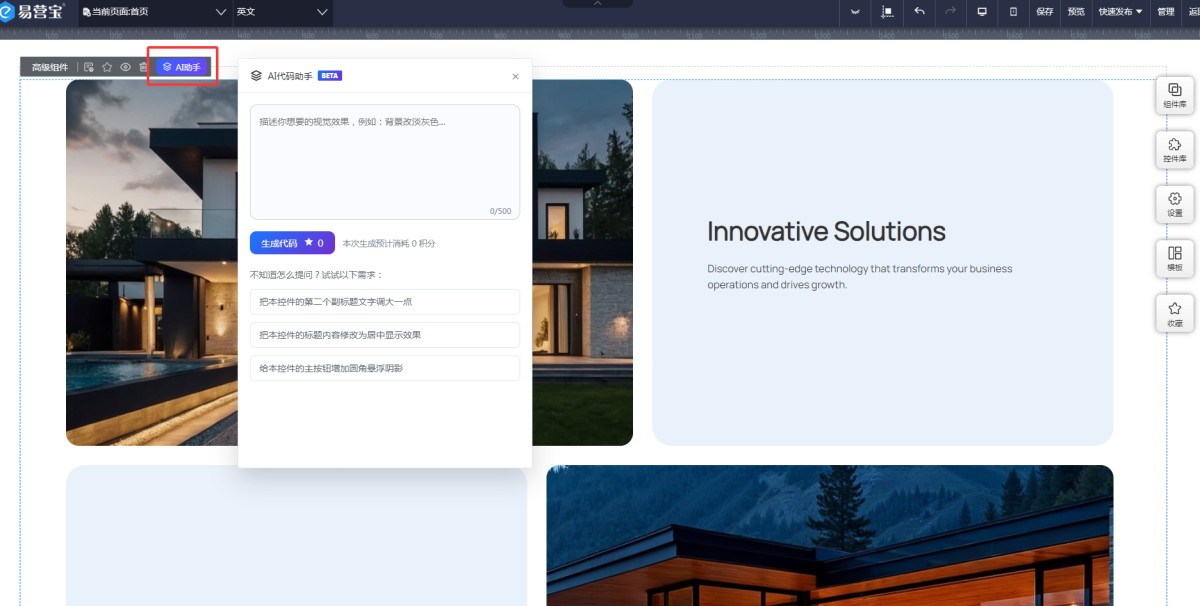
Task: Close the AI代码助手 panel
Action: coord(515,76)
